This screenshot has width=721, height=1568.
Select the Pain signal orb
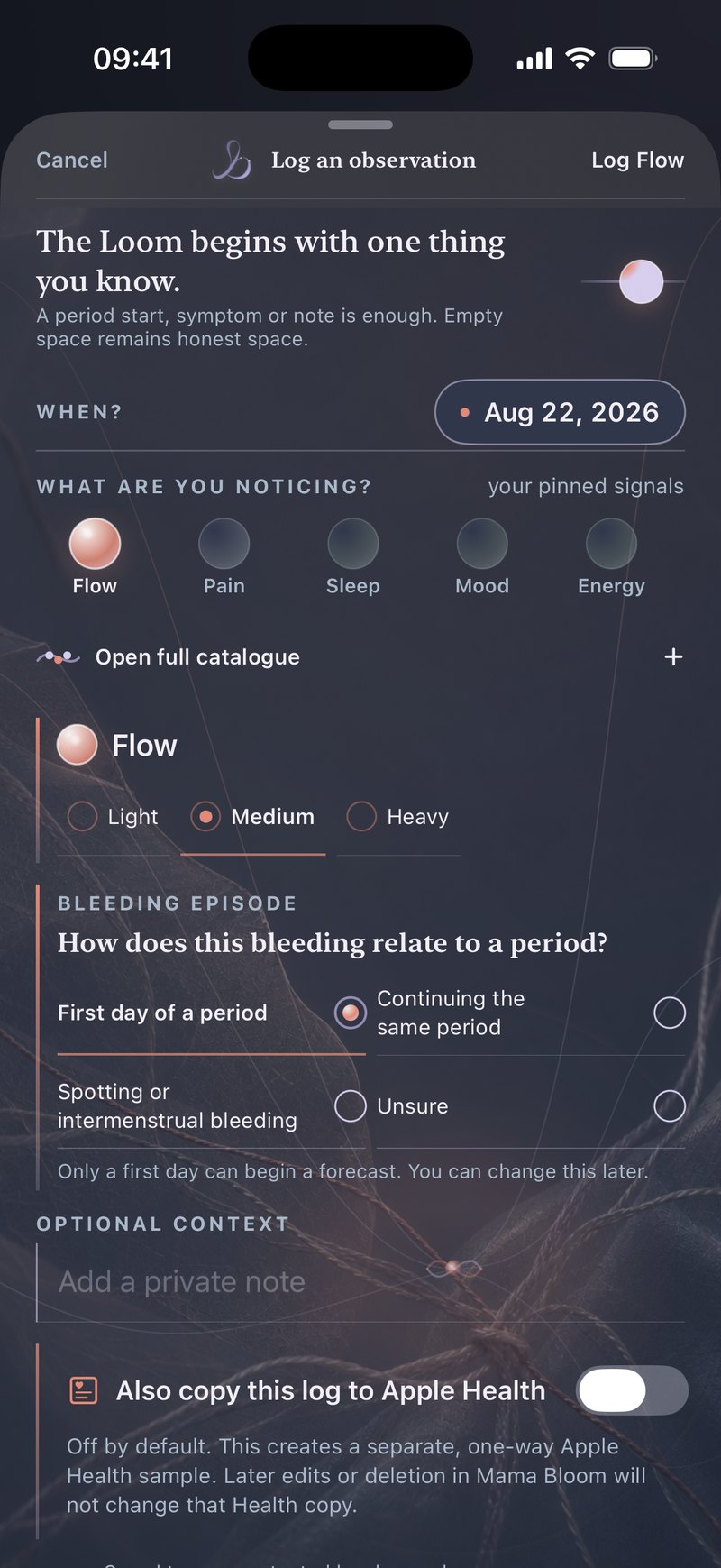tap(224, 544)
